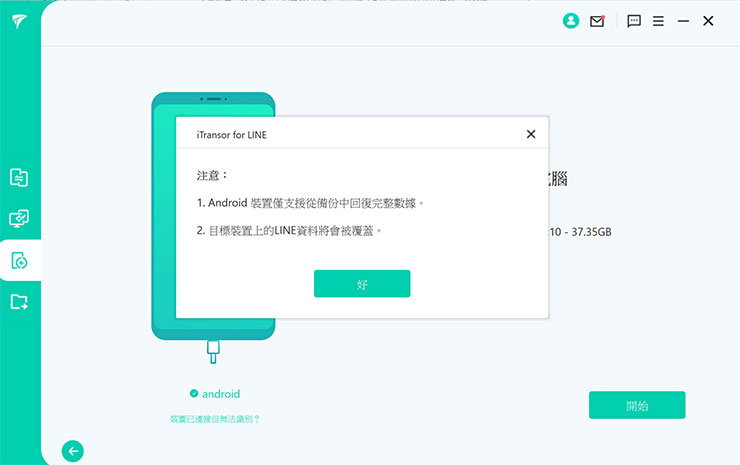Viewport: 740px width, 465px height.
Task: Open the mail notifications icon
Action: point(597,21)
